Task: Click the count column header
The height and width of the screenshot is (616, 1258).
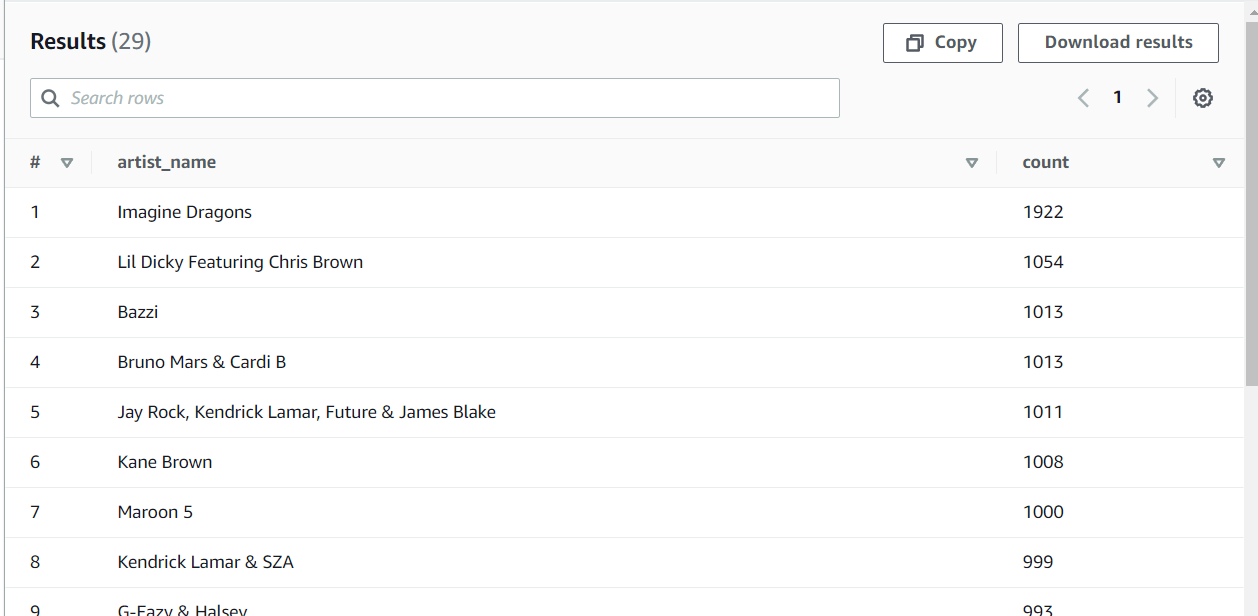Action: (x=1046, y=162)
